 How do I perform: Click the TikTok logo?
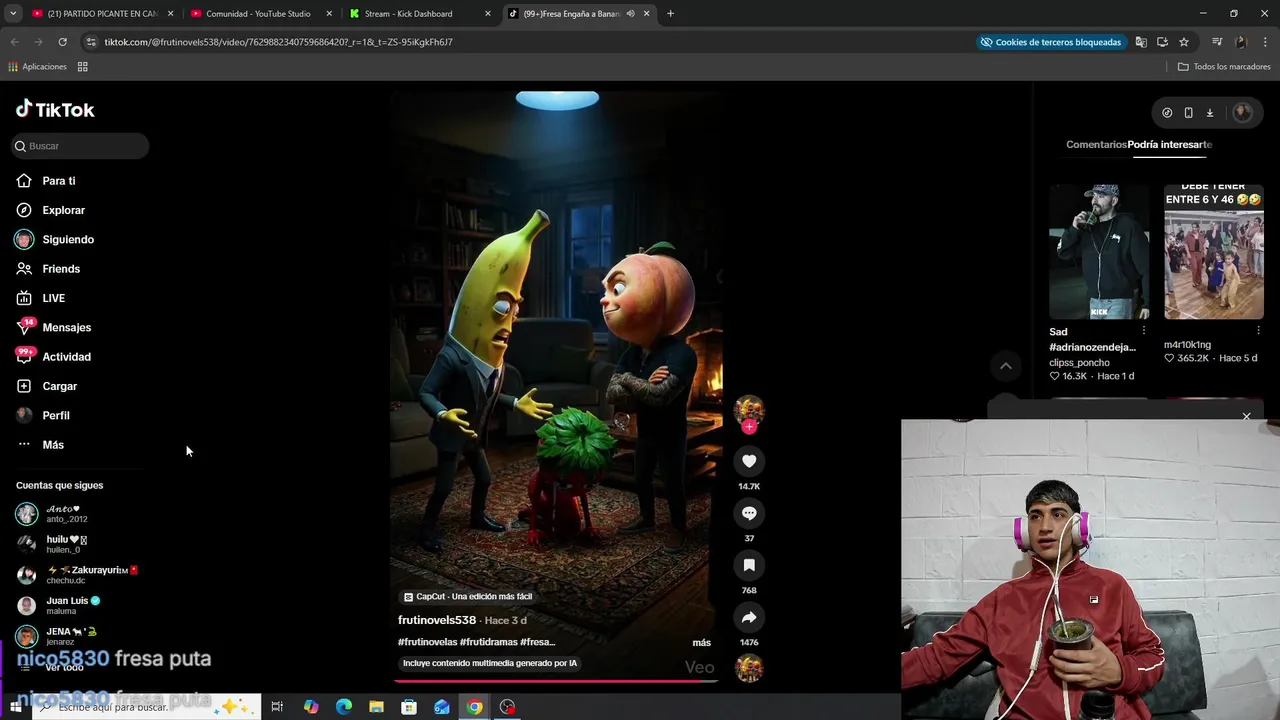[55, 110]
